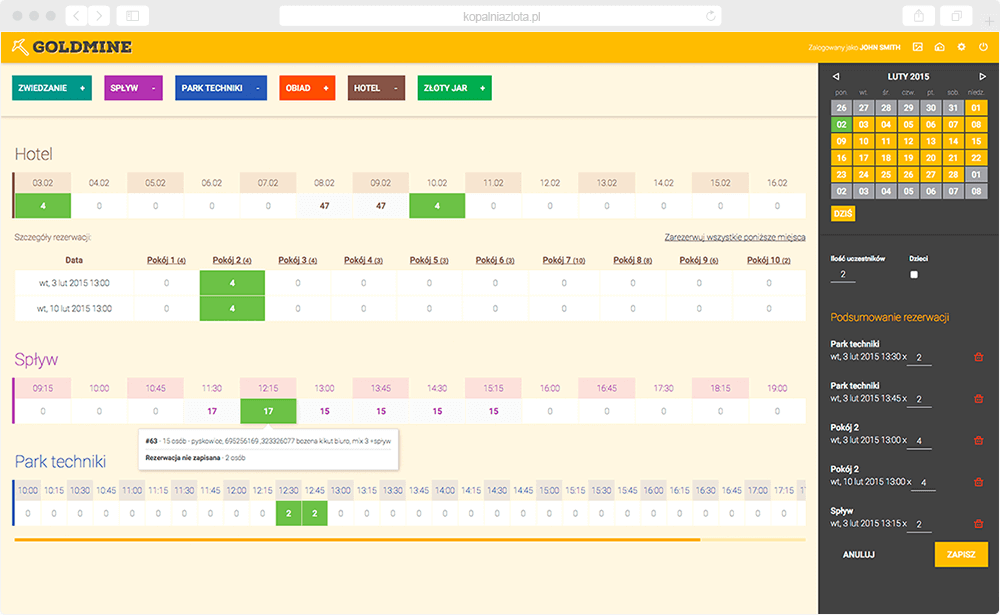Image resolution: width=1000 pixels, height=615 pixels.
Task: Click browser forward arrow
Action: tap(99, 16)
